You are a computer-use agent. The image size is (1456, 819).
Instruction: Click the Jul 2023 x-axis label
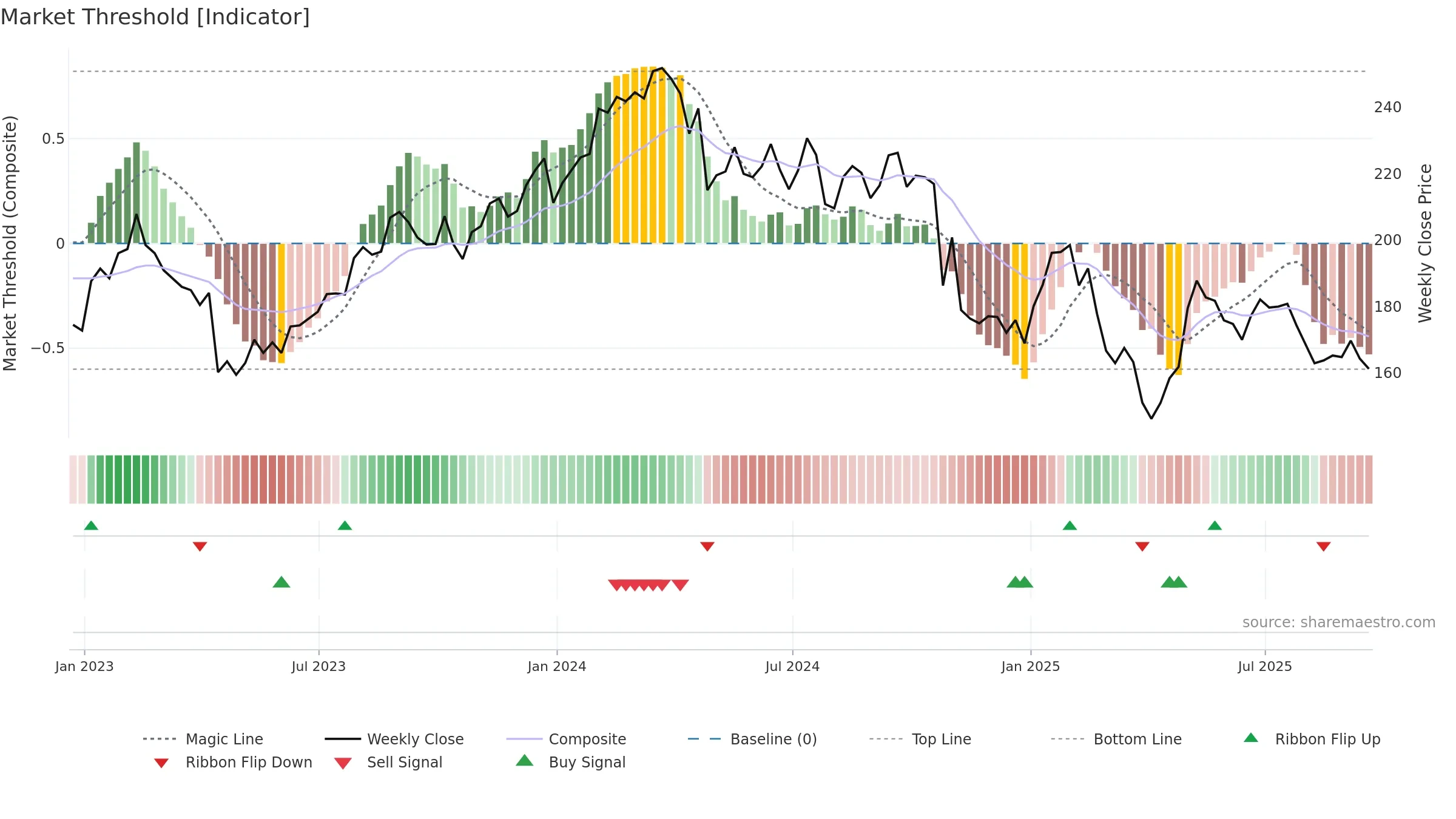(318, 666)
